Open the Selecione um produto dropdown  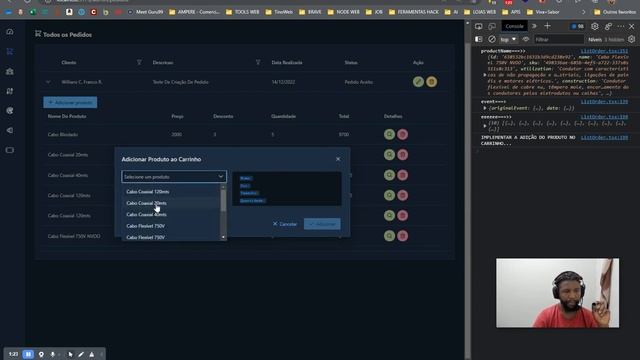pyautogui.click(x=174, y=177)
